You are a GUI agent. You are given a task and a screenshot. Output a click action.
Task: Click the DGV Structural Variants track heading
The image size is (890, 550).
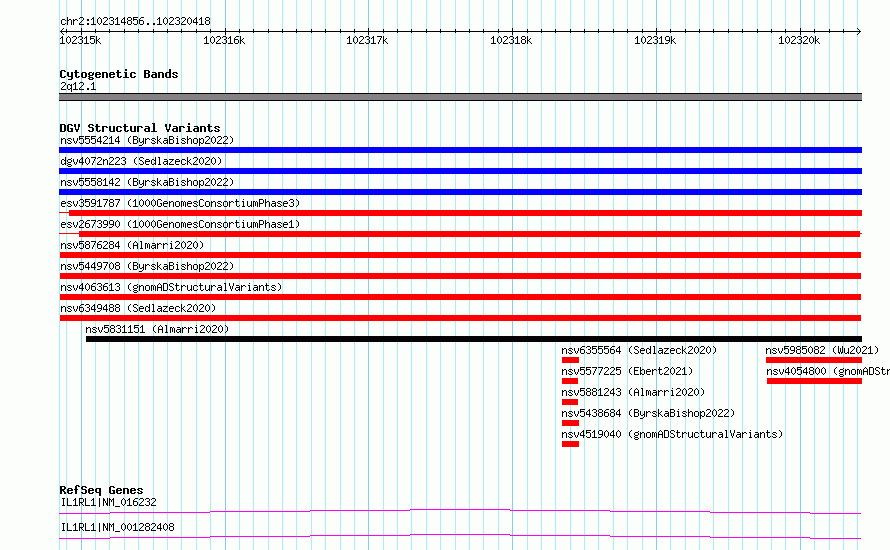click(140, 128)
